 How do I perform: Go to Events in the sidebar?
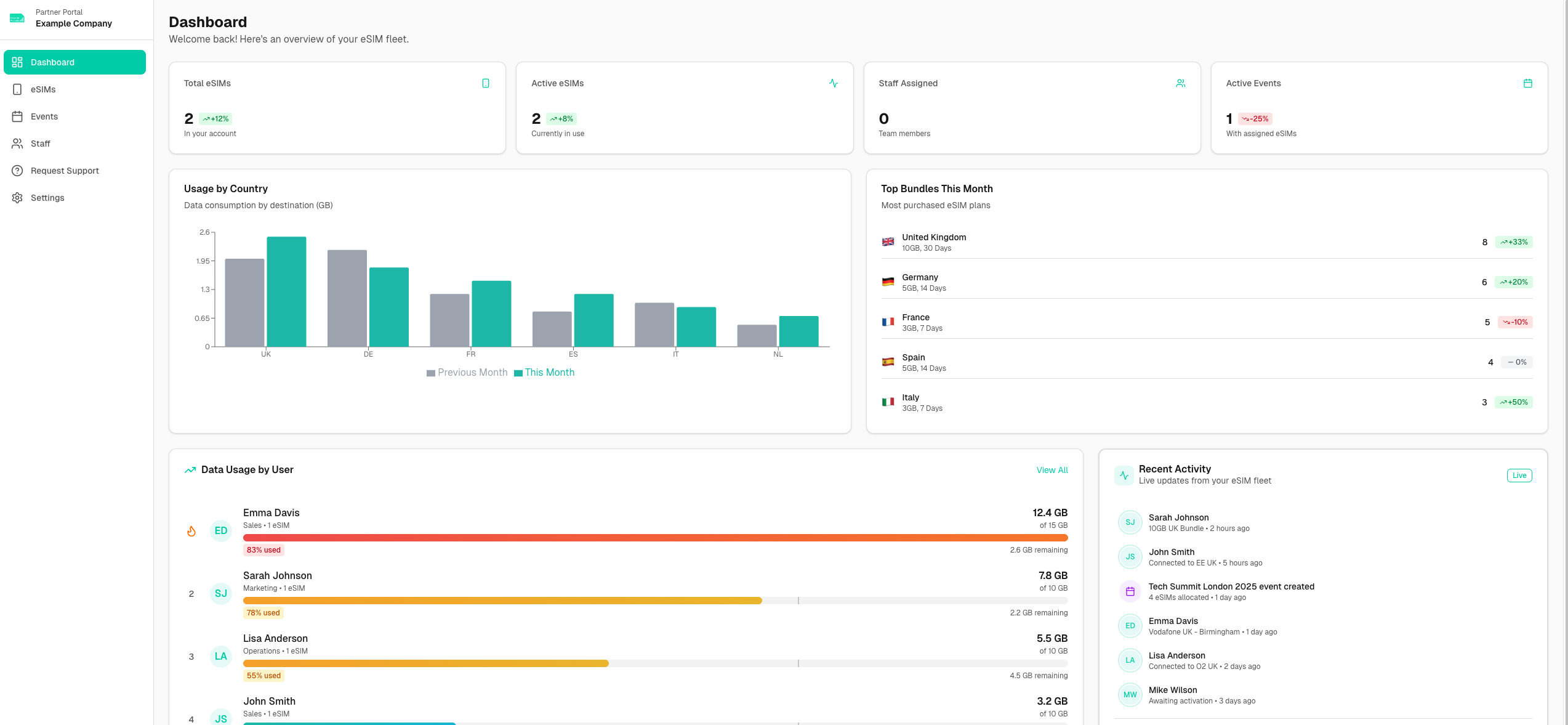coord(44,116)
